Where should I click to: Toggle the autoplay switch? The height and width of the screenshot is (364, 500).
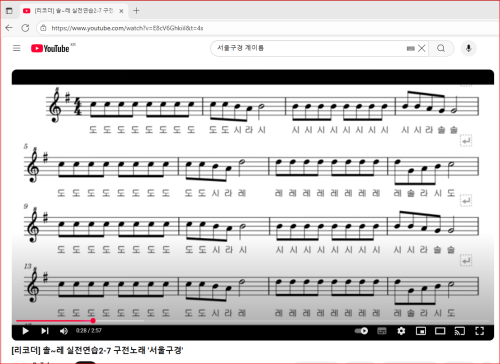(x=361, y=331)
